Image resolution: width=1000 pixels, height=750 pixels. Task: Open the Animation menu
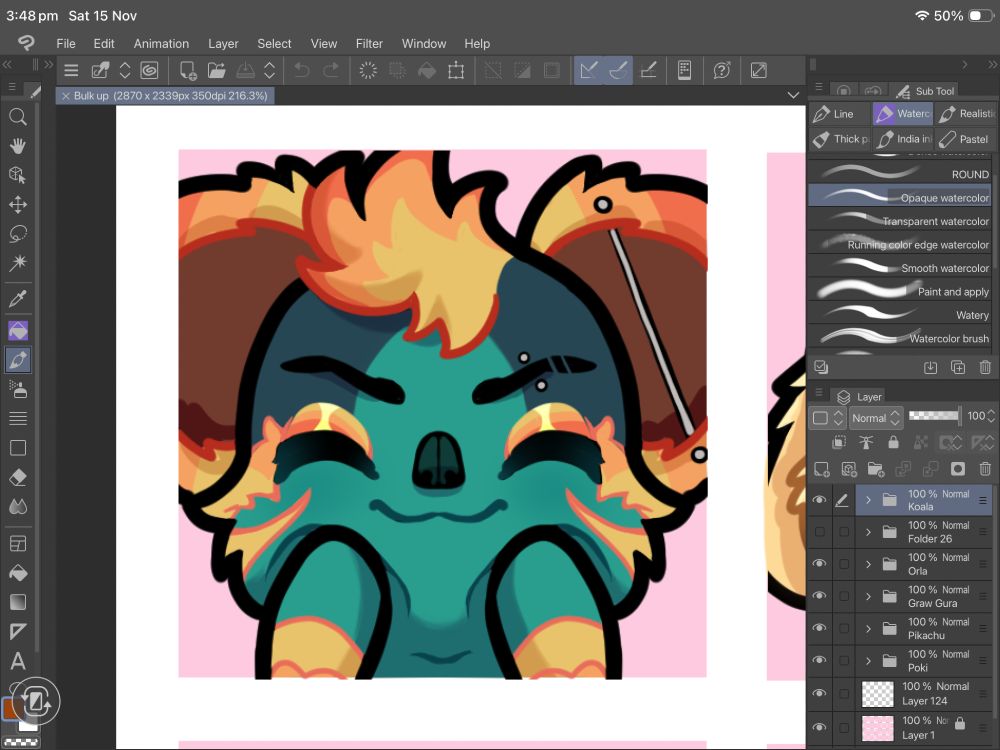coord(161,43)
